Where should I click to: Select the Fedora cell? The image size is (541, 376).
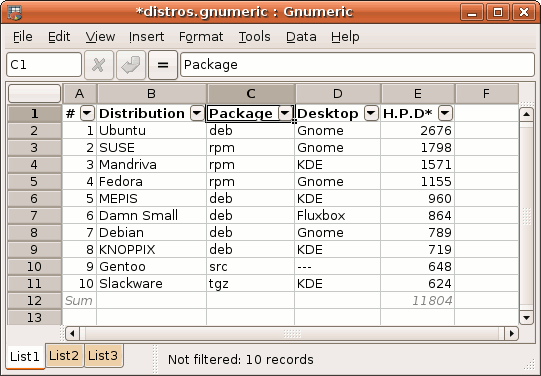pyautogui.click(x=151, y=181)
